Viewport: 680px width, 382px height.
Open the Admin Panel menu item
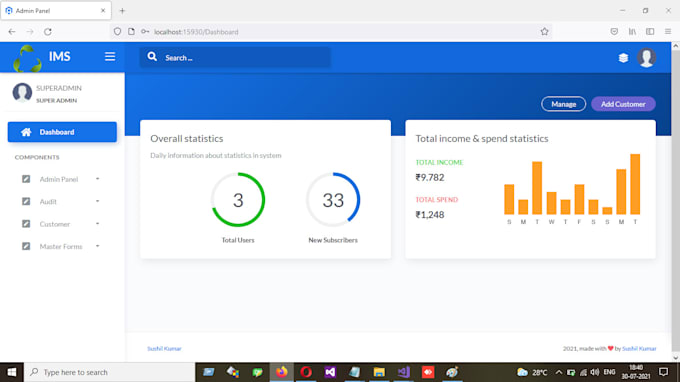tap(62, 179)
